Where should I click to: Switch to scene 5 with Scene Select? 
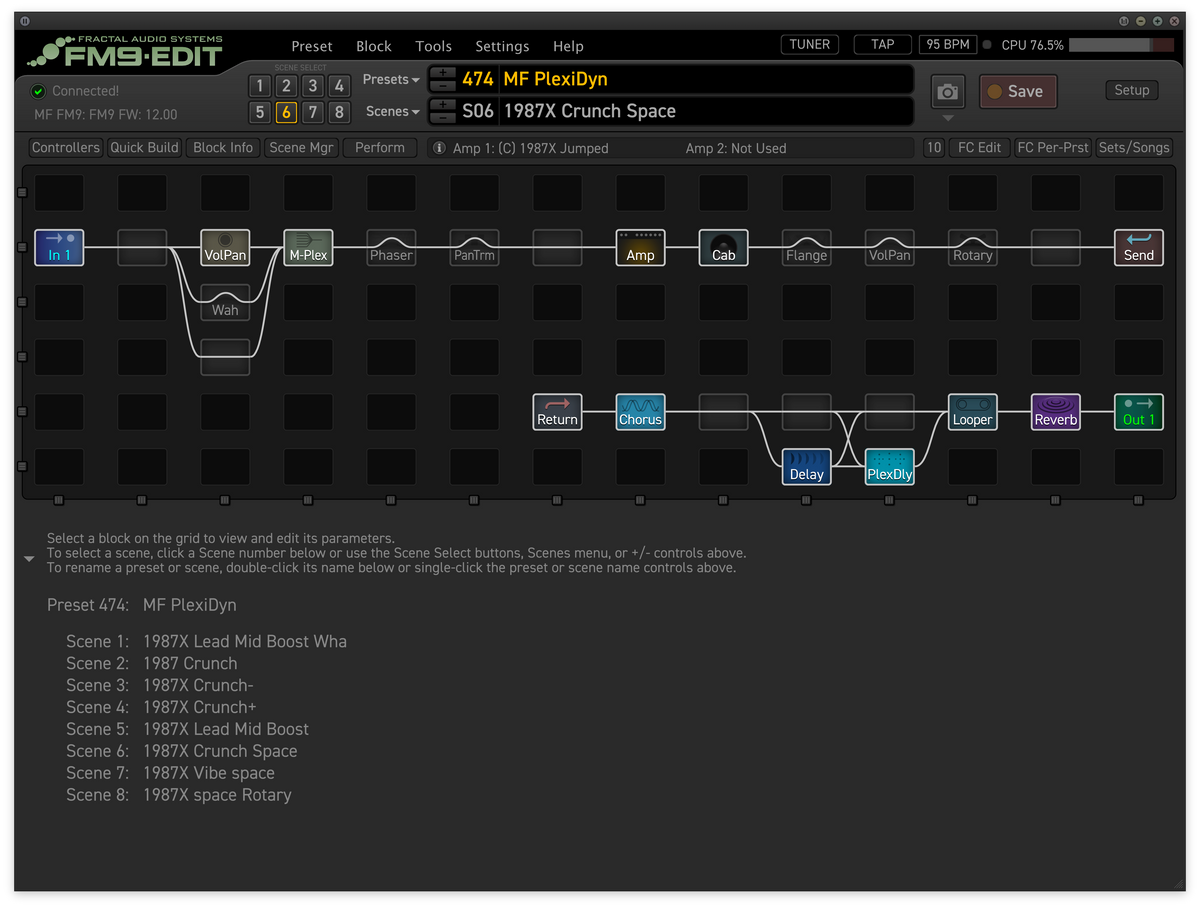pyautogui.click(x=259, y=112)
